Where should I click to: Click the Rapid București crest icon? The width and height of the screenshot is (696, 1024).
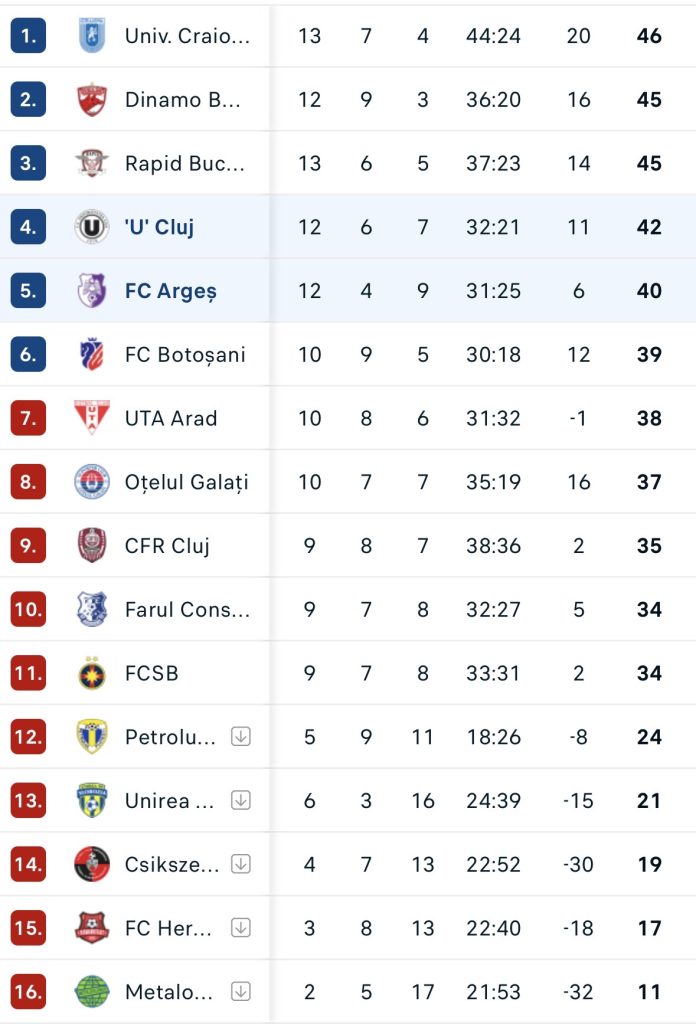[91, 163]
